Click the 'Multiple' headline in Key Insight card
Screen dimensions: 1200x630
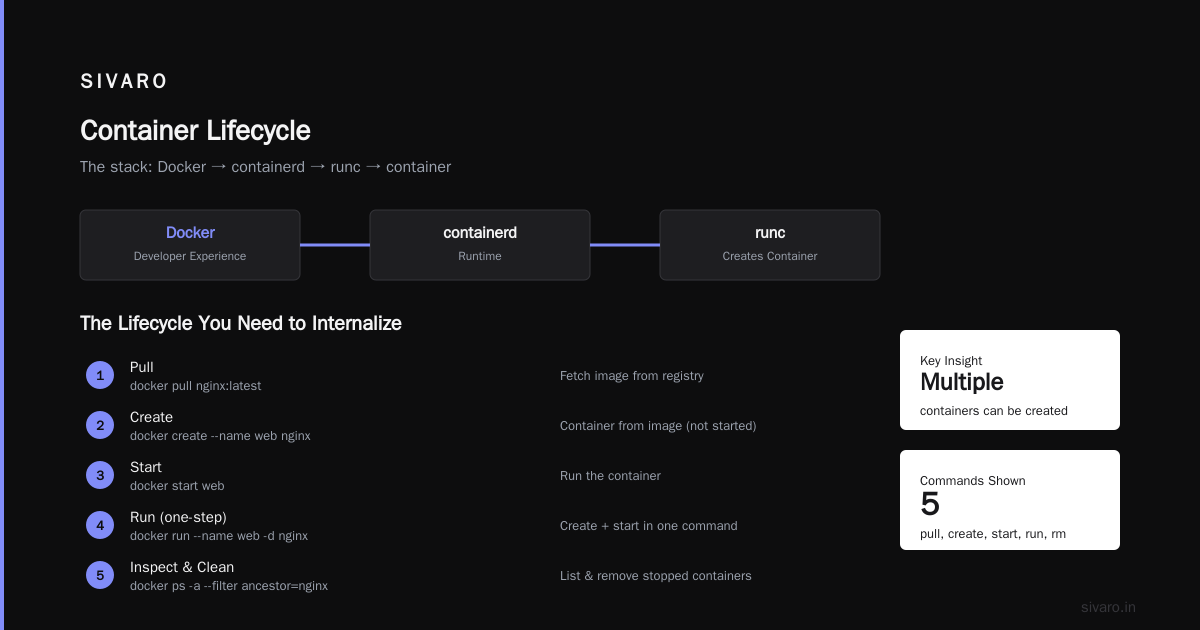point(962,382)
